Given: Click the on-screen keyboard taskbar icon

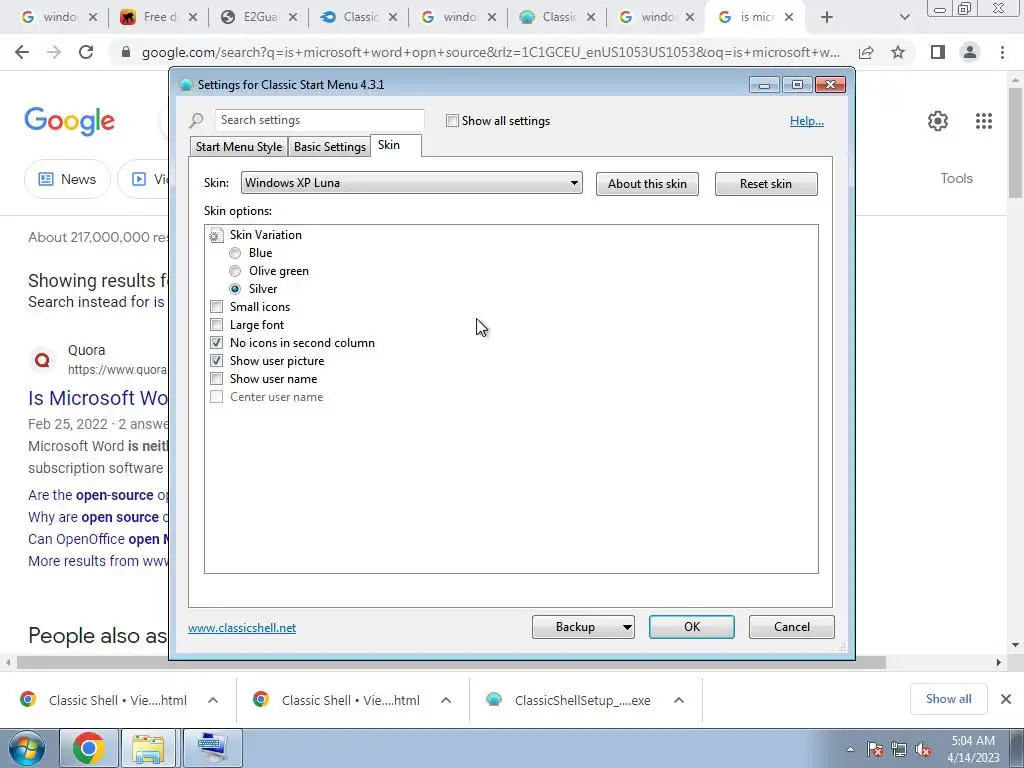Looking at the screenshot, I should [213, 748].
